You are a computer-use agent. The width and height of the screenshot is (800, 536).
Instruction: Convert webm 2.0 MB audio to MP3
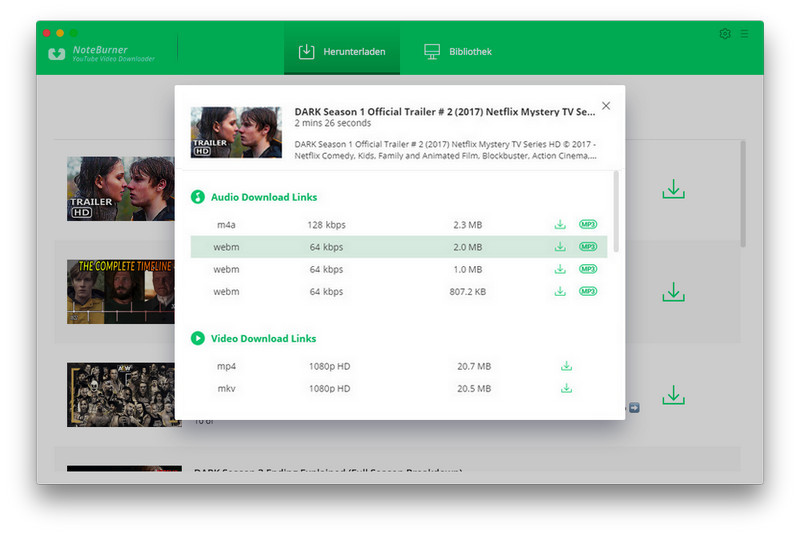[x=588, y=247]
